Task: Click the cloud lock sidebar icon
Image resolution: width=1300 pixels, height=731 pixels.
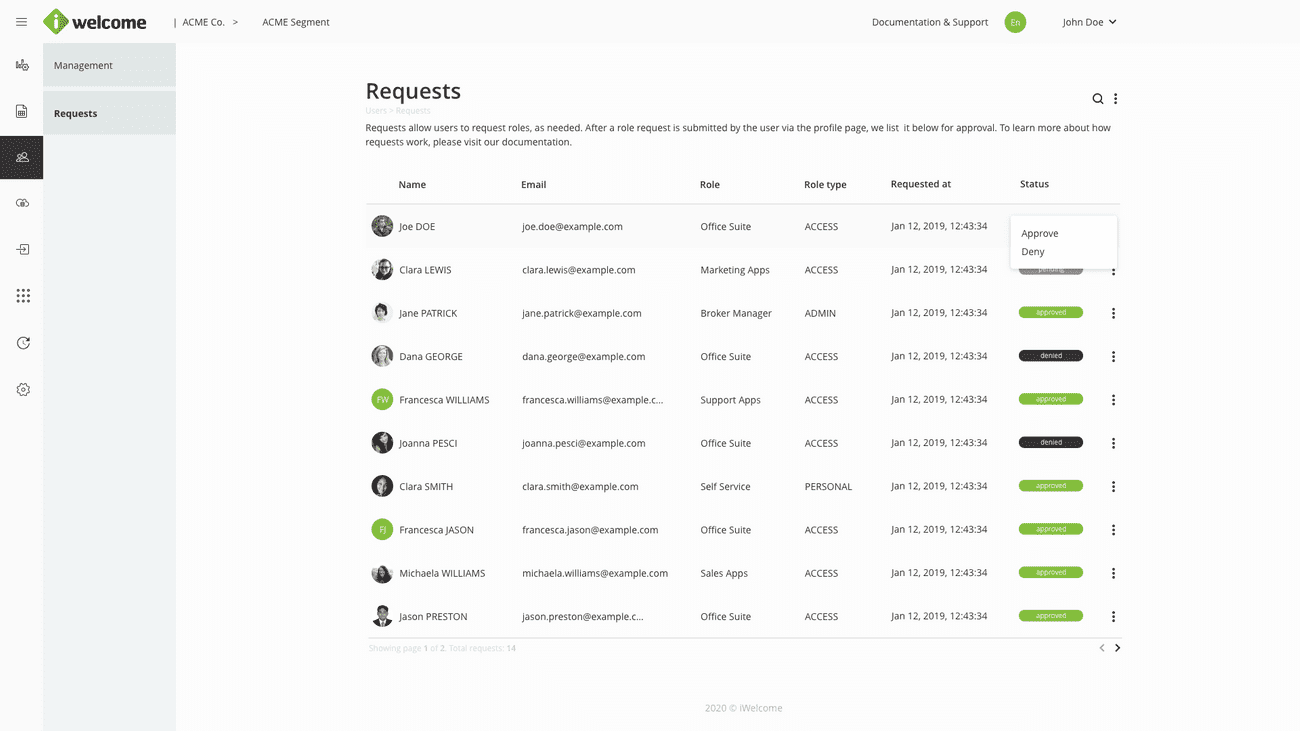Action: 23,203
